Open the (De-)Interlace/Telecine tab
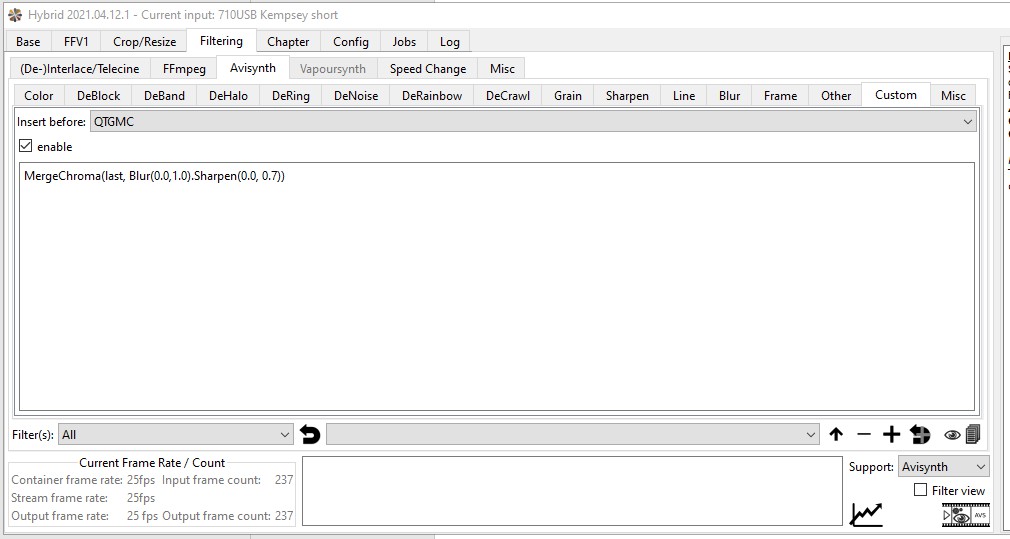 [x=80, y=69]
